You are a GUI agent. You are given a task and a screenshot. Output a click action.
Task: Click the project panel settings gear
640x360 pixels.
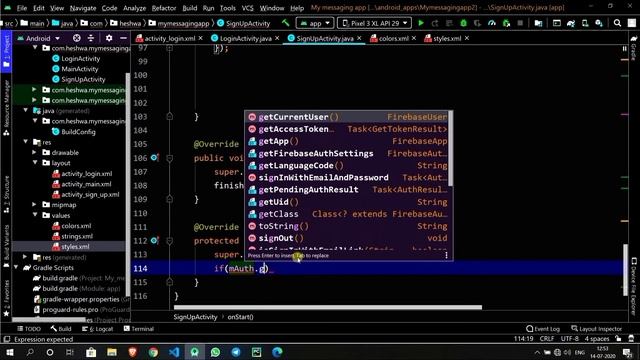(x=109, y=38)
